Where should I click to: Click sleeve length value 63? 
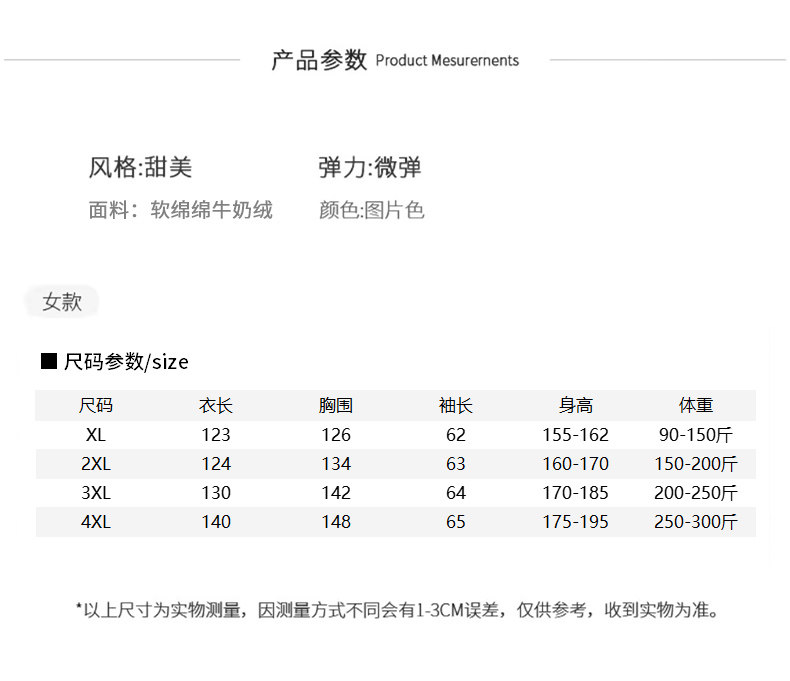point(455,463)
